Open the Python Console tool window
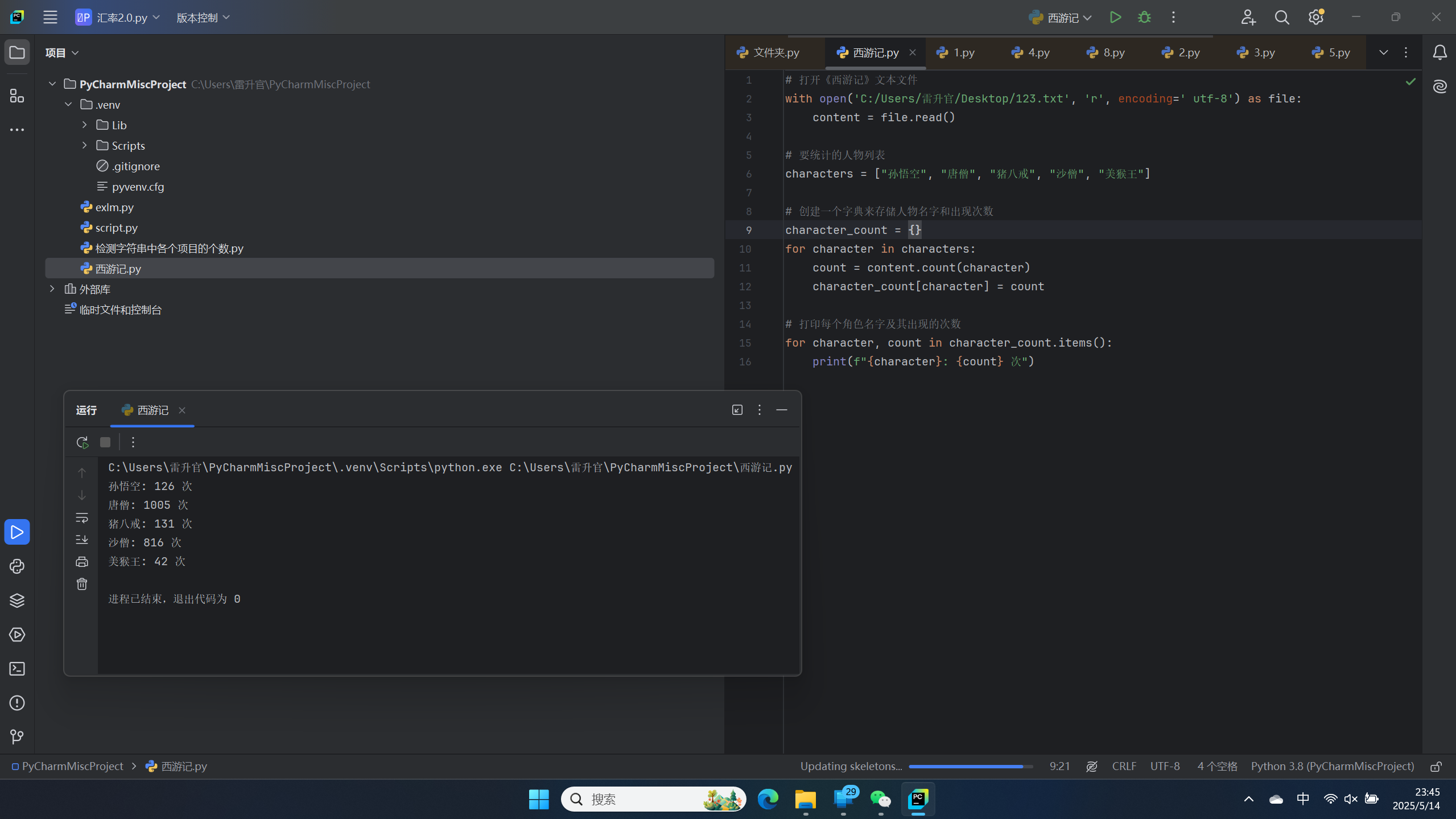Screen dimensions: 1456x819 click(17, 566)
